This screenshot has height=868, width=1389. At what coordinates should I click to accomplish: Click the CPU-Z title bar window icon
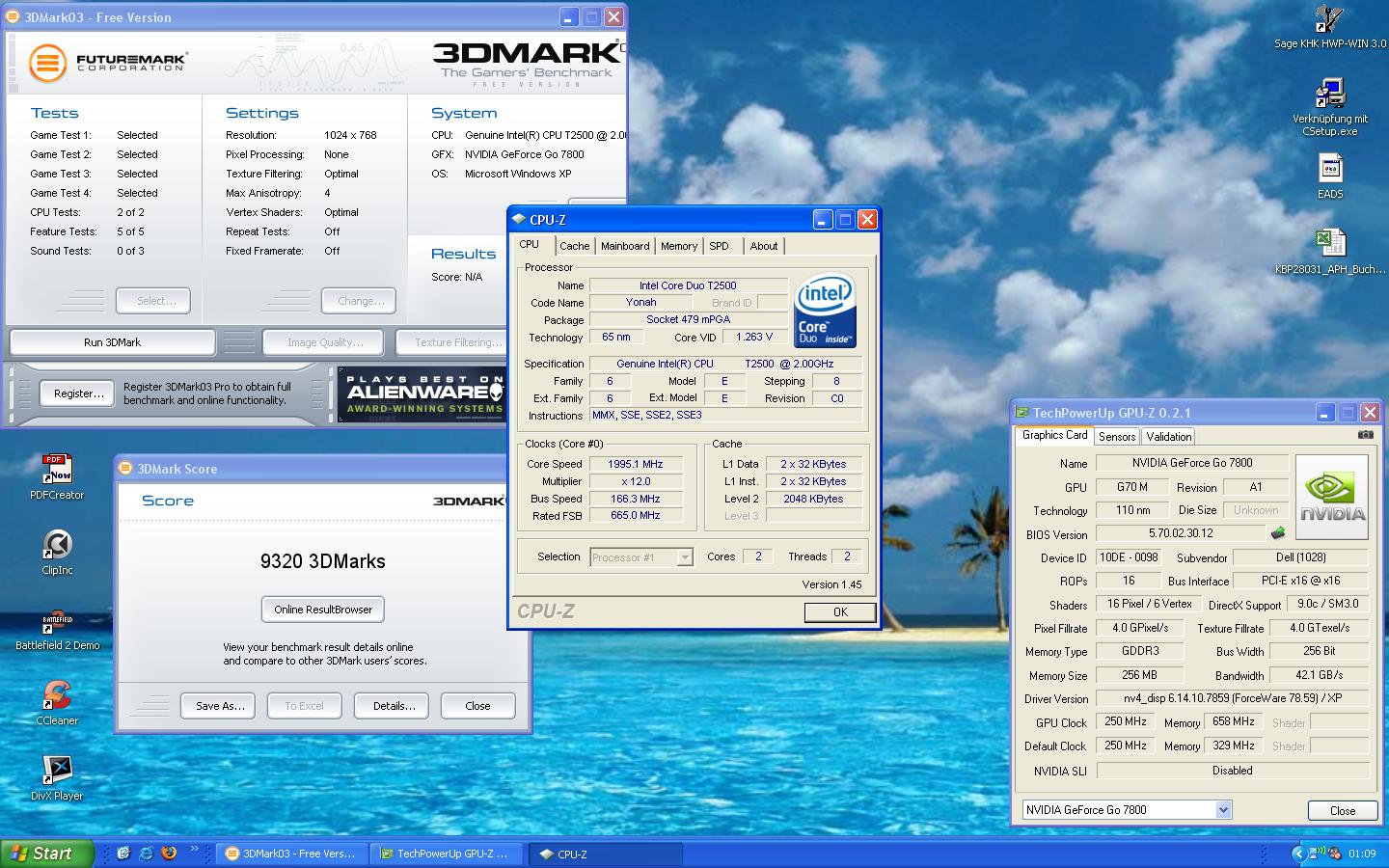(x=519, y=220)
